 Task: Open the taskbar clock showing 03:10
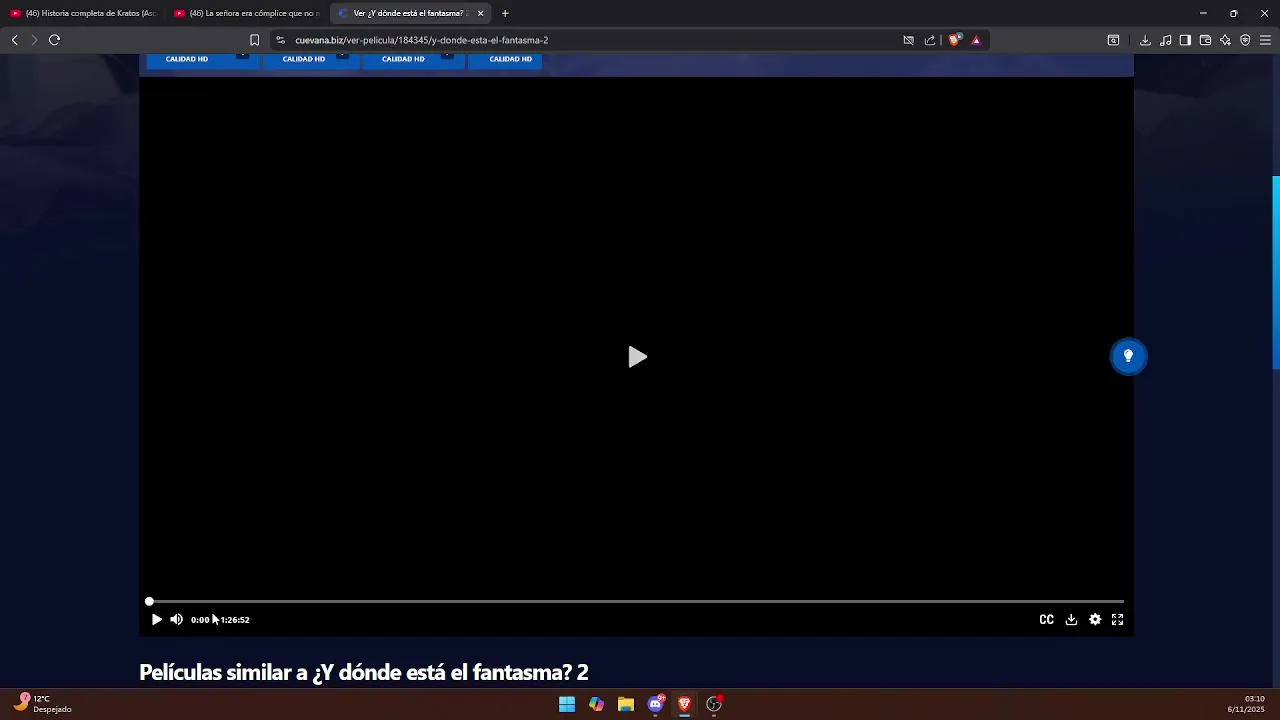1246,704
